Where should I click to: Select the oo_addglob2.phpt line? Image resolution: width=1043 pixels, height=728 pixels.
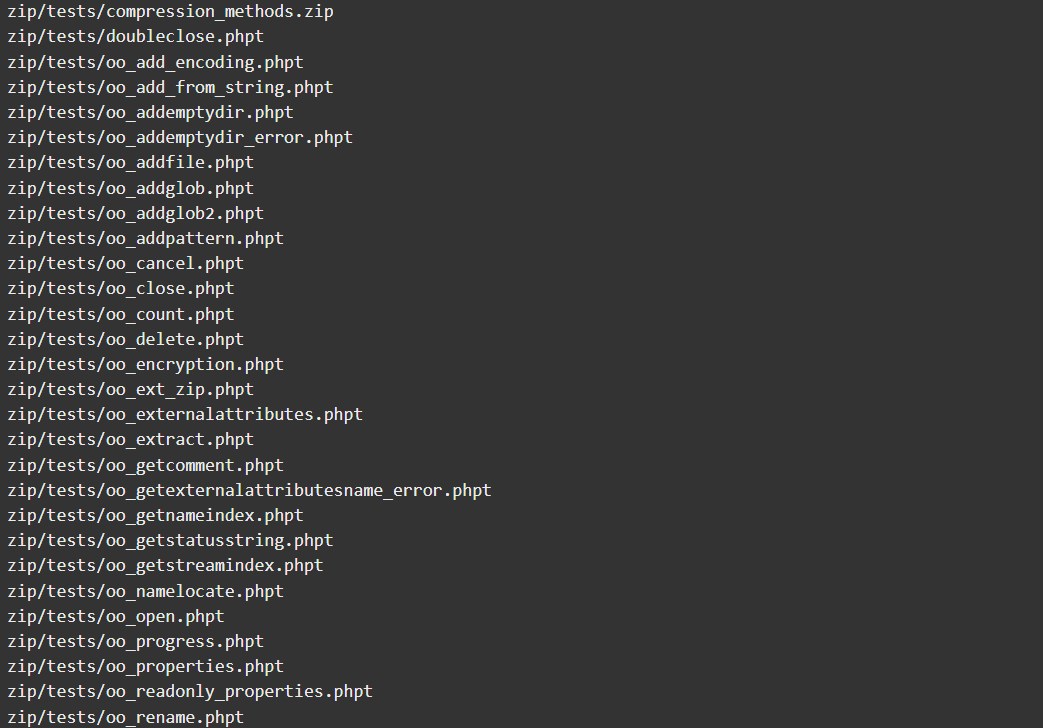coord(136,214)
